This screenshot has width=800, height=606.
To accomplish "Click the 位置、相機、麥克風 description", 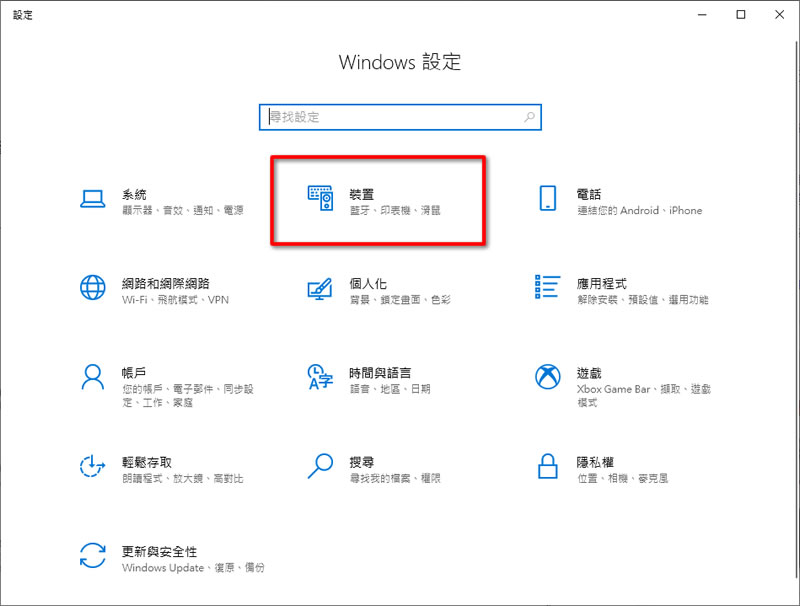I will (x=622, y=478).
